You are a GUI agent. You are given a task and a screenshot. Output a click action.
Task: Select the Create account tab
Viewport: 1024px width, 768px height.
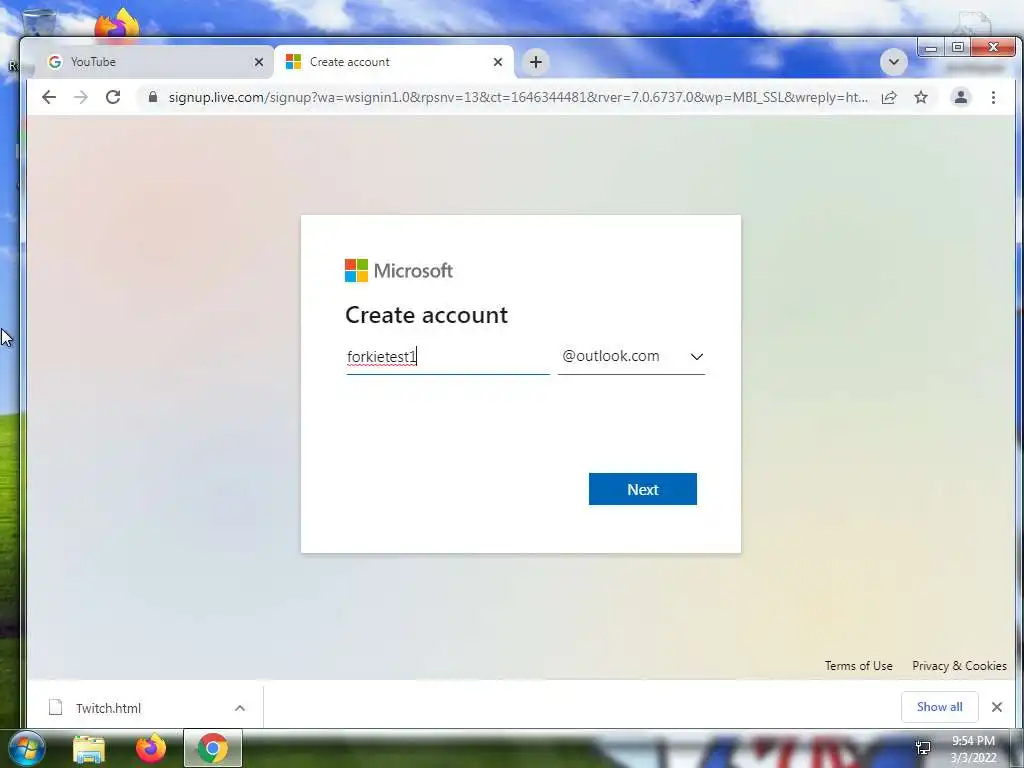[394, 62]
